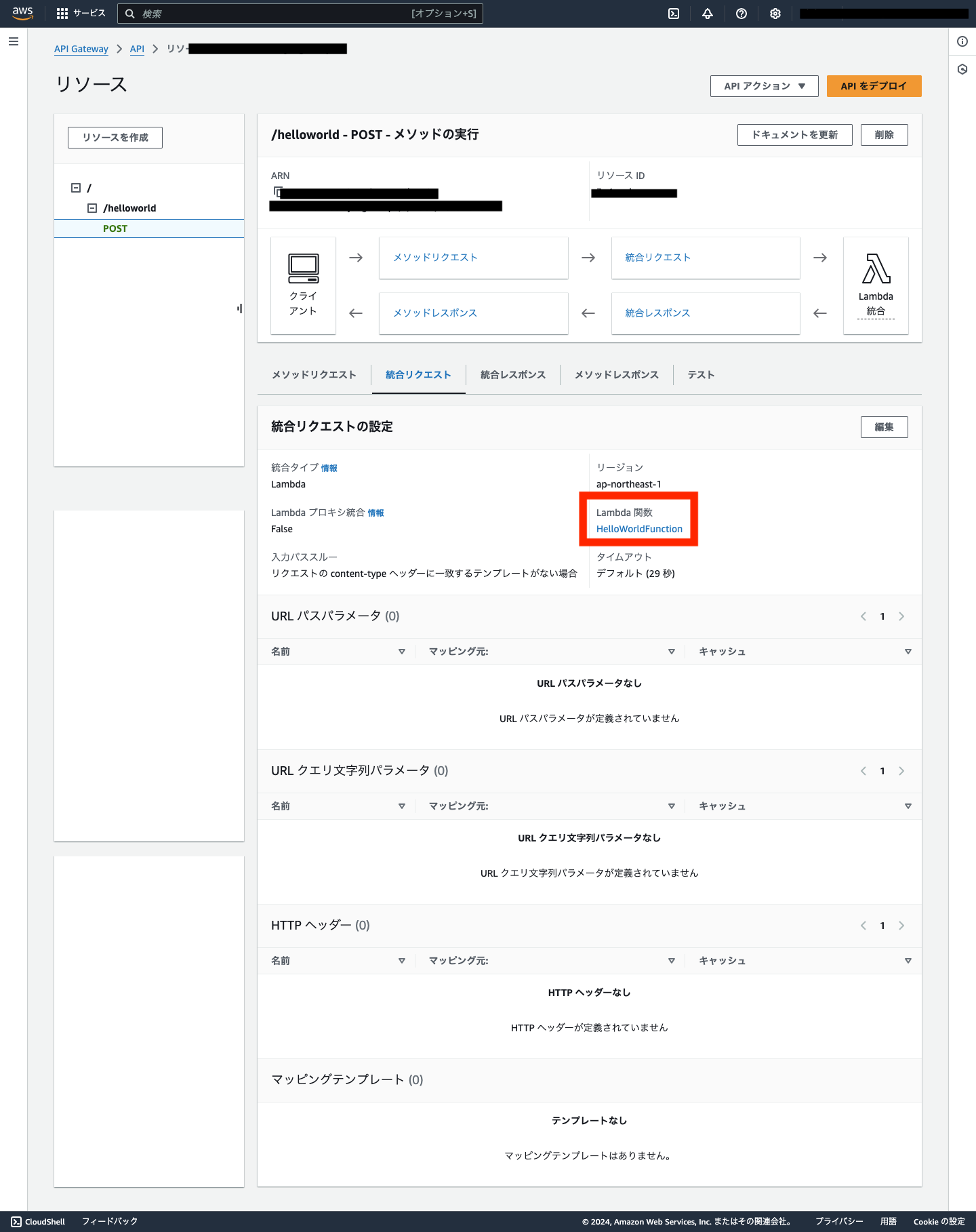
Task: Click the 削除 button
Action: 884,135
